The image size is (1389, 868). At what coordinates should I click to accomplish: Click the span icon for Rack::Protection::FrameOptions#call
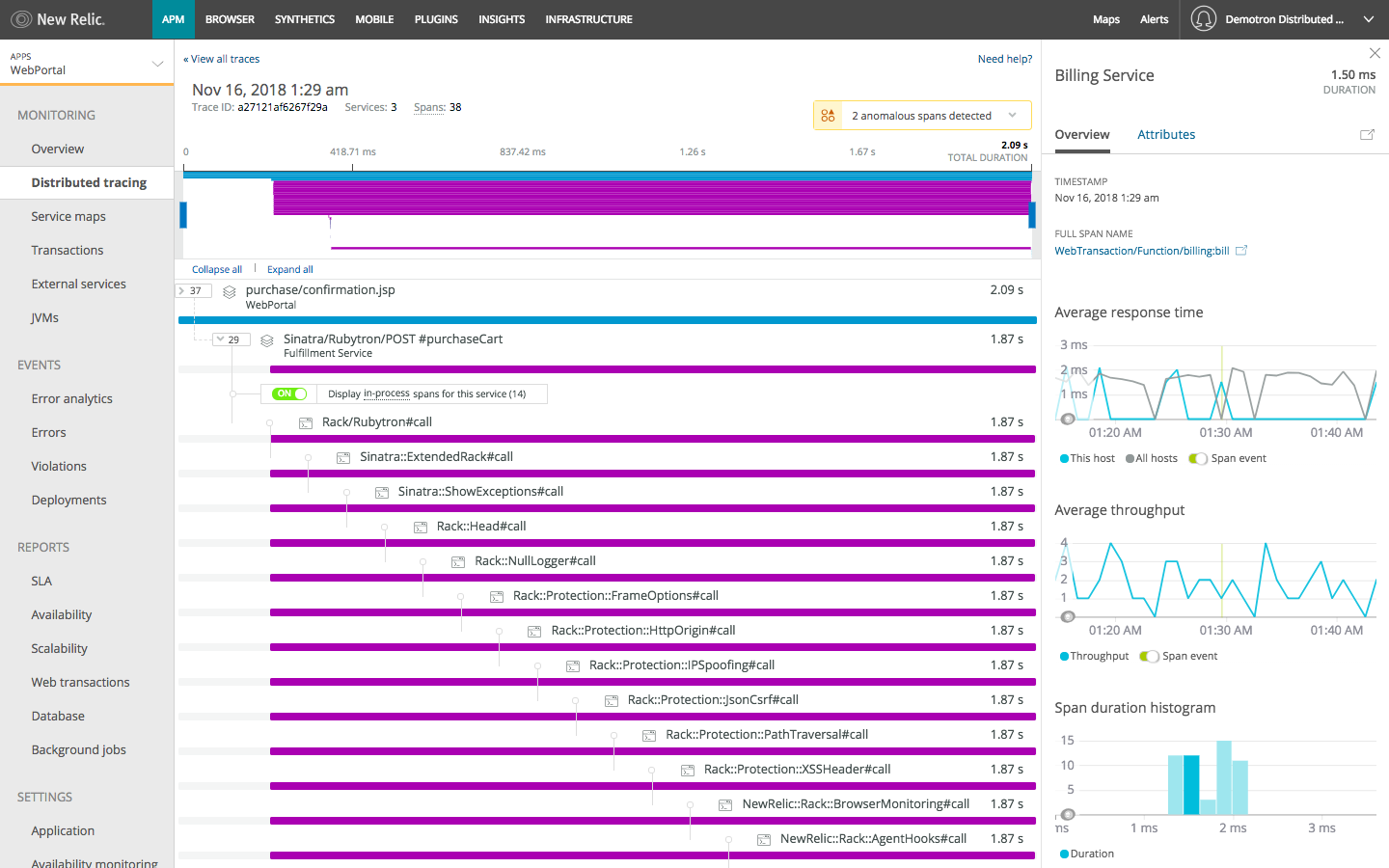pos(497,597)
